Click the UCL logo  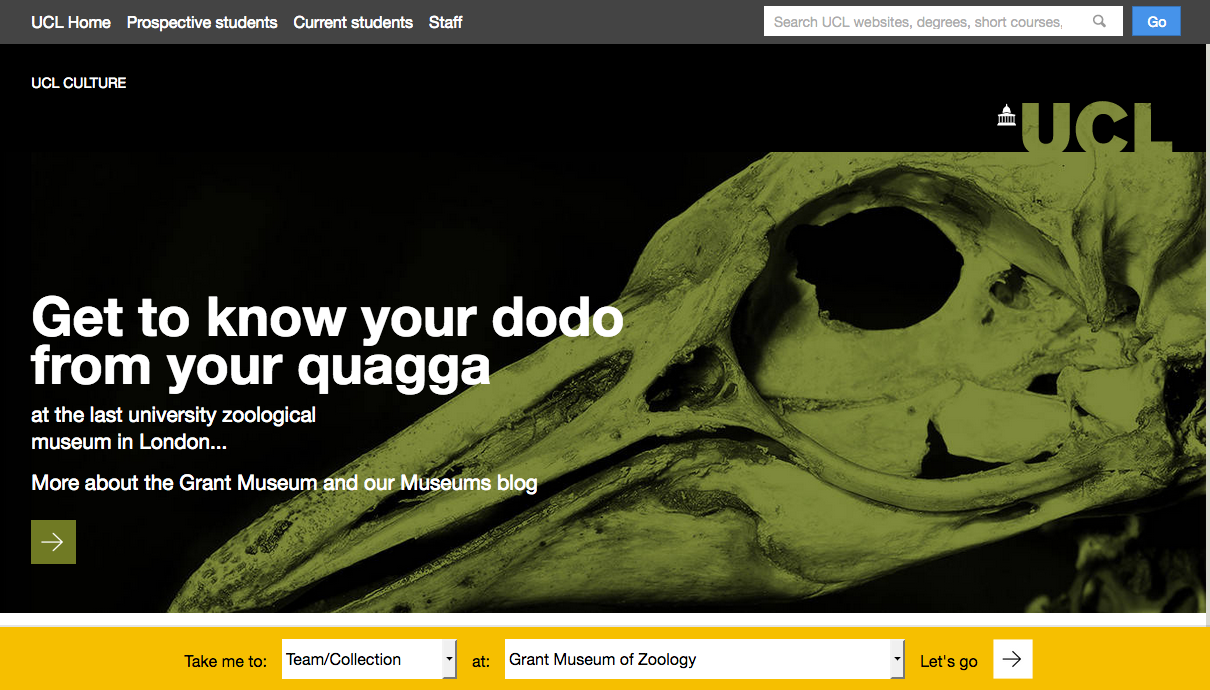[1084, 127]
